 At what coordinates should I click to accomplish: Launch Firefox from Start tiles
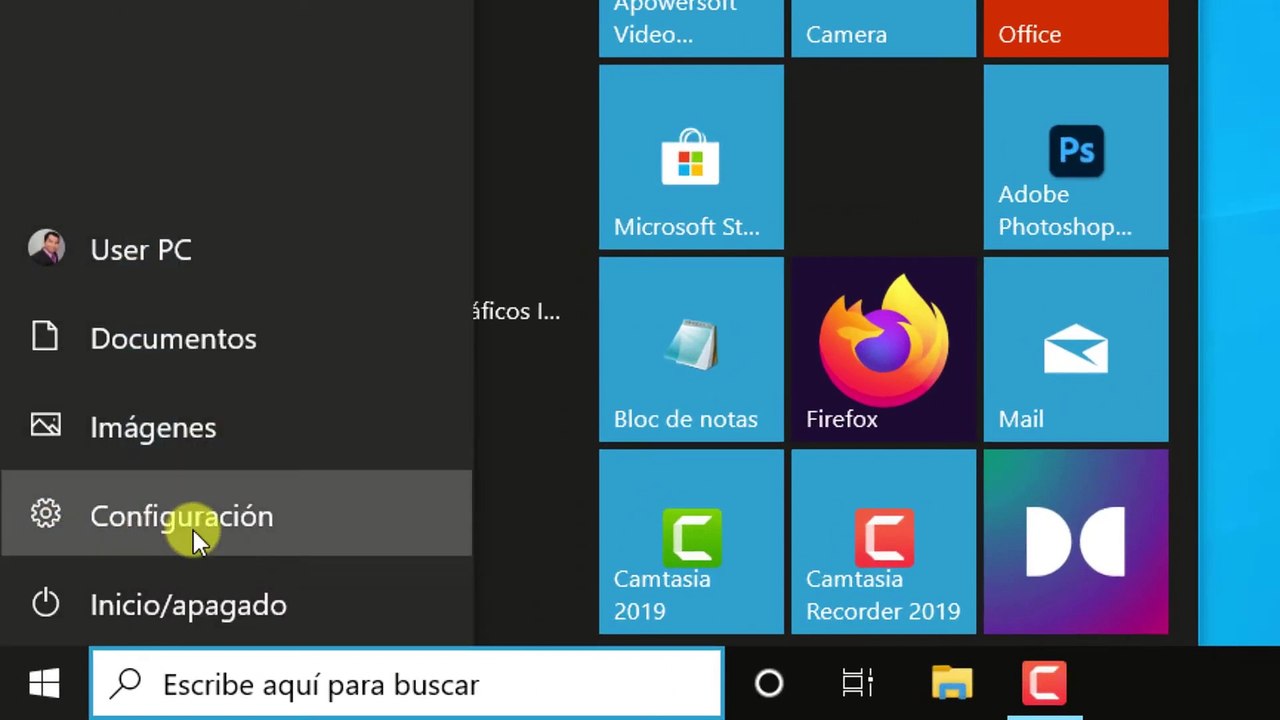point(883,349)
